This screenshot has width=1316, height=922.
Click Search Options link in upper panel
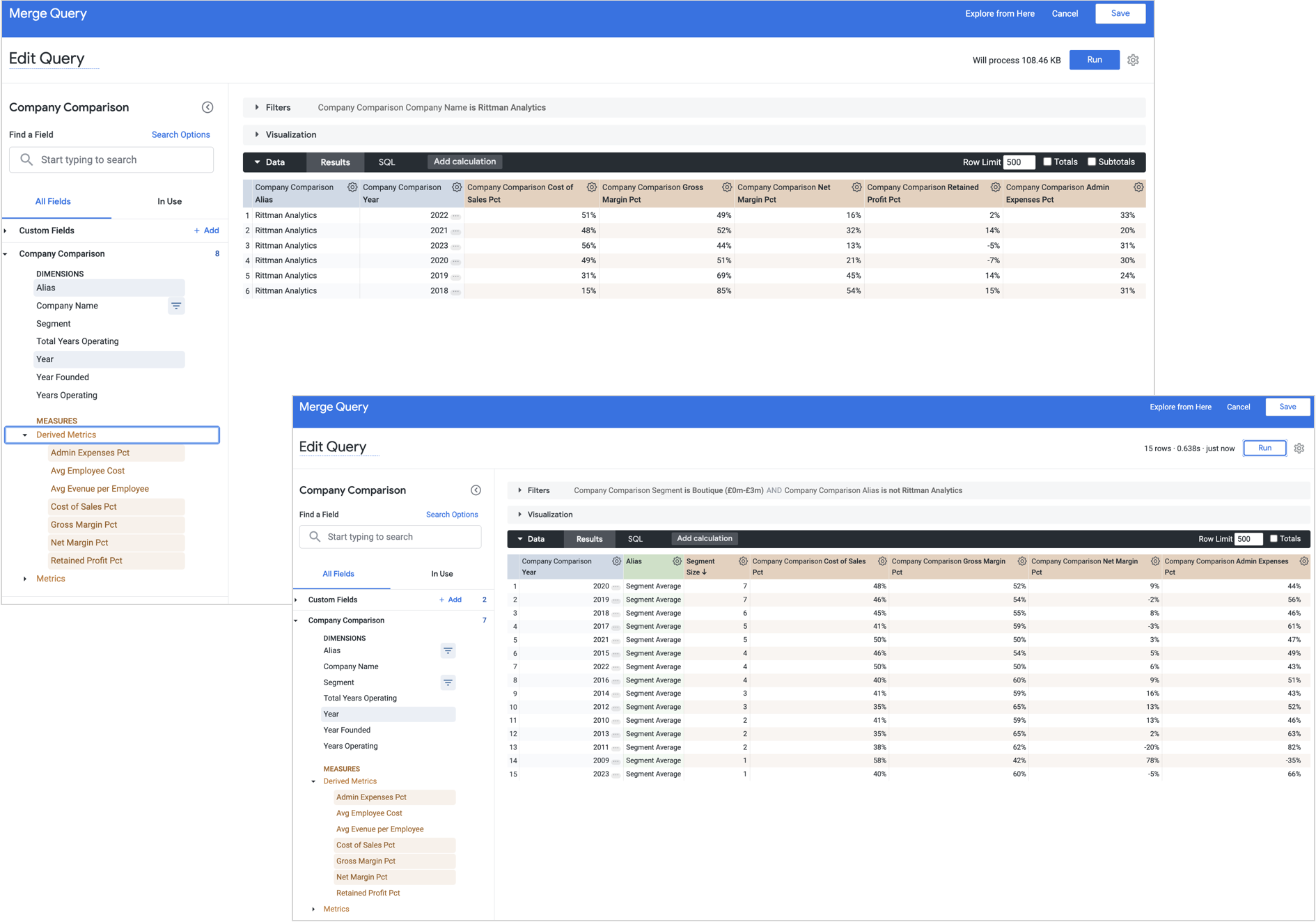click(180, 134)
